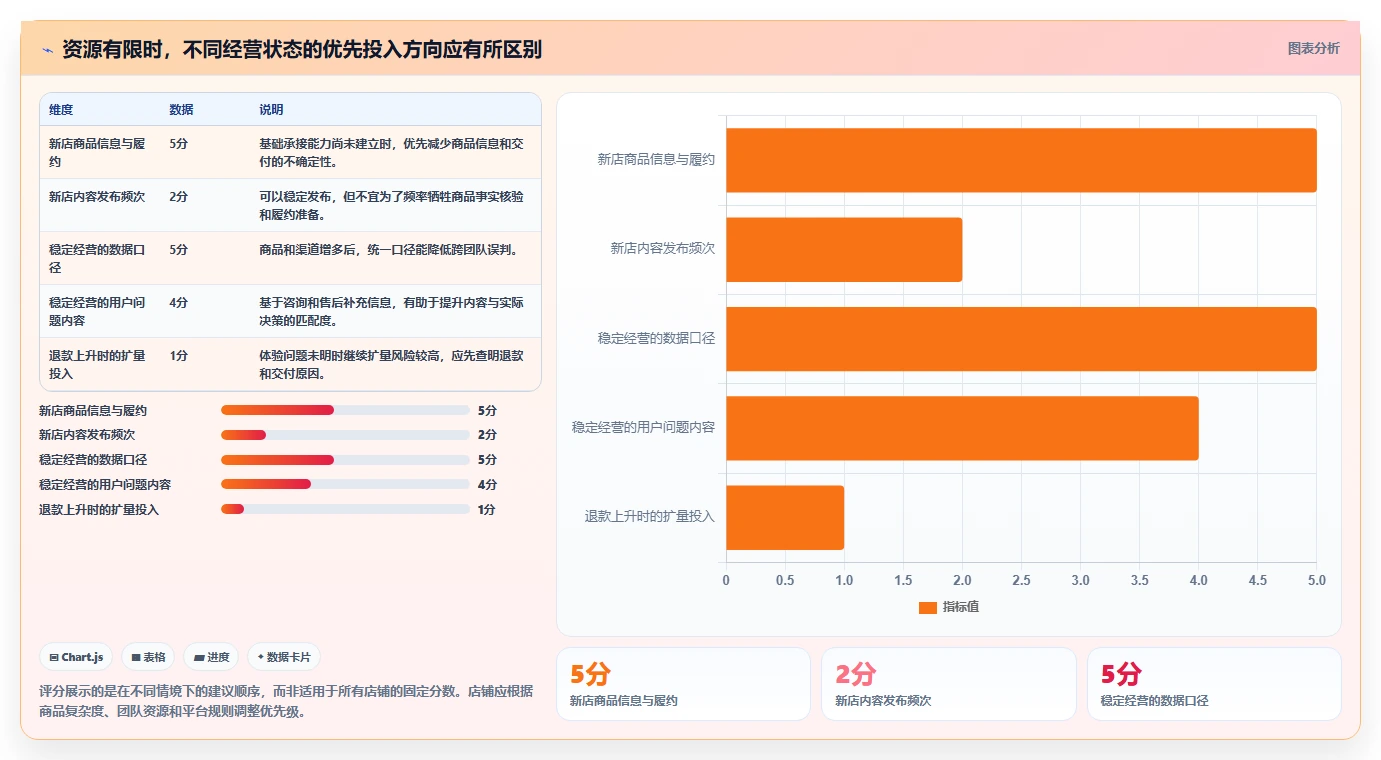1381x760 pixels.
Task: Select the 数据卡片 tag chip
Action: point(284,657)
